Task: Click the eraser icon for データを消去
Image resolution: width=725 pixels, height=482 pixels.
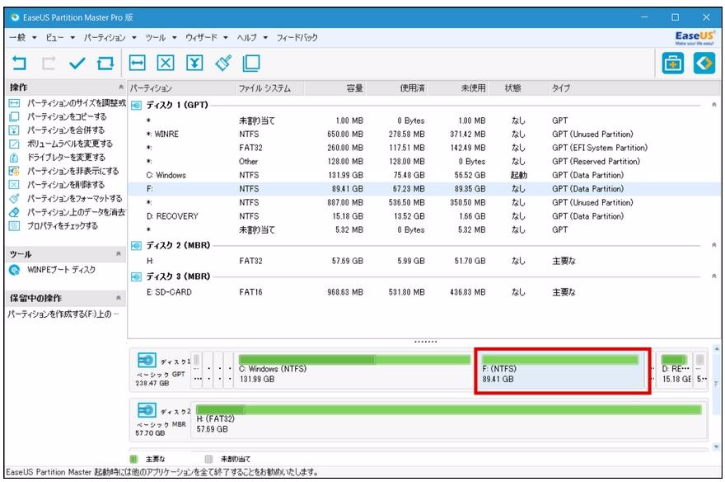Action: (x=14, y=212)
